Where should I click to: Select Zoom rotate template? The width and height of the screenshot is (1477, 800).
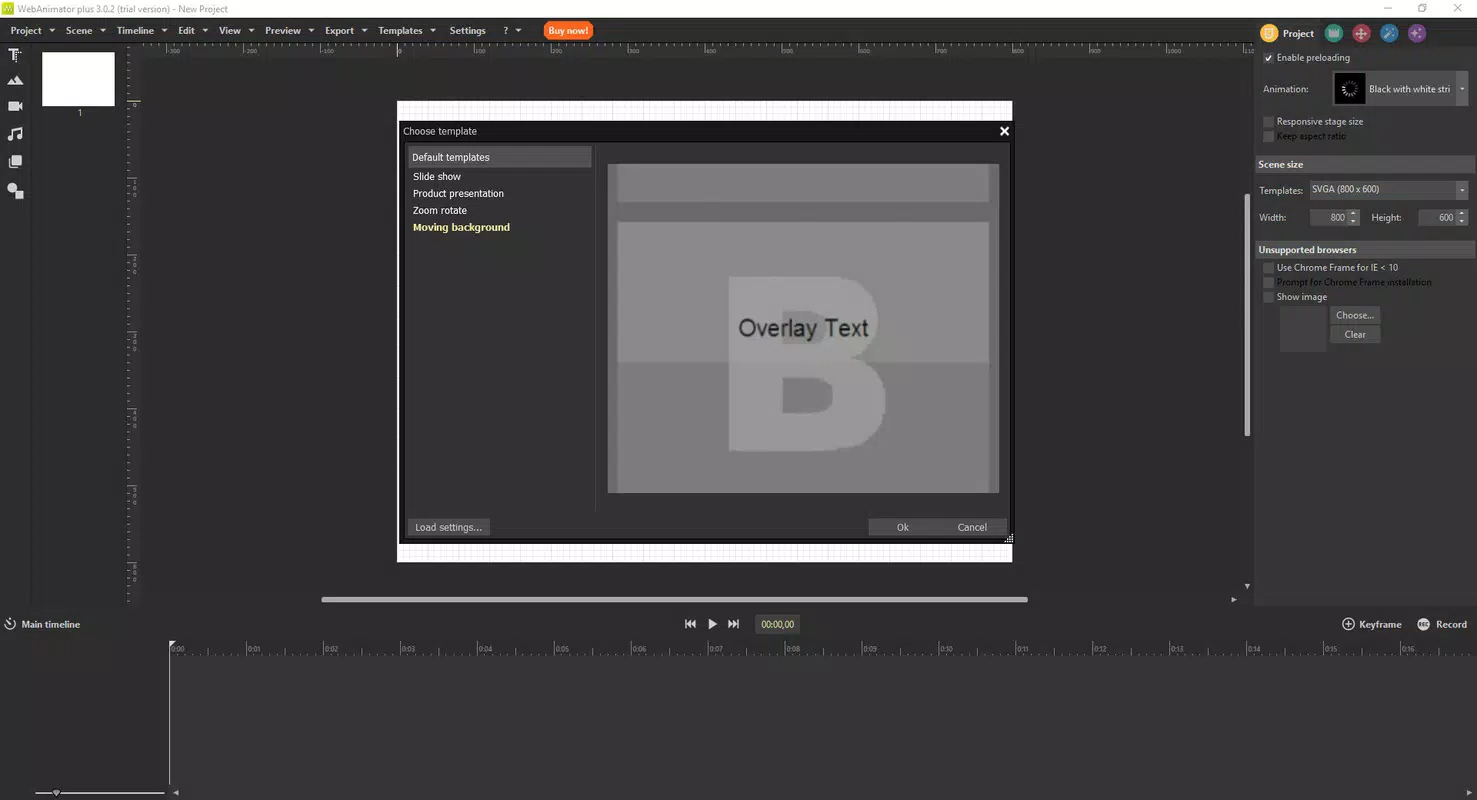tap(440, 211)
